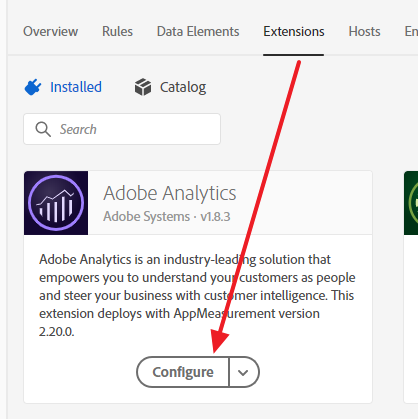Image resolution: width=418 pixels, height=419 pixels.
Task: Browse the extension Catalog label
Action: pos(183,87)
